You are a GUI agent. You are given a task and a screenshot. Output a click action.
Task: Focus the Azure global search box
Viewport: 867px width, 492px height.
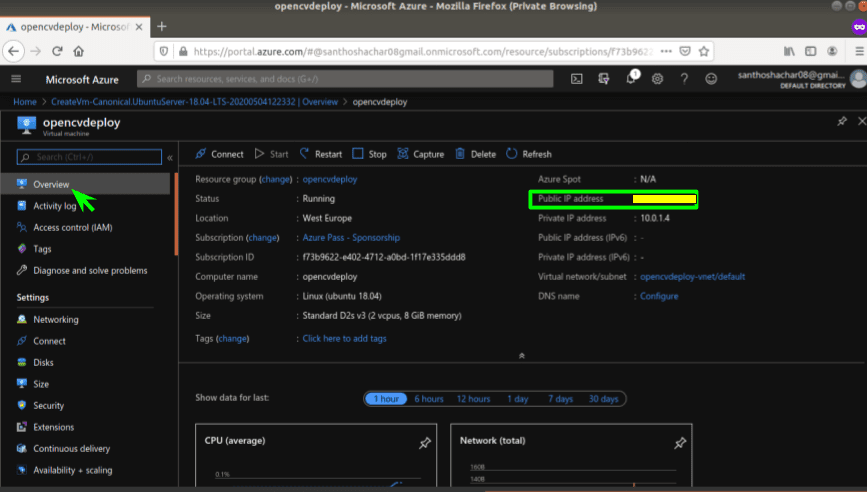pos(345,79)
